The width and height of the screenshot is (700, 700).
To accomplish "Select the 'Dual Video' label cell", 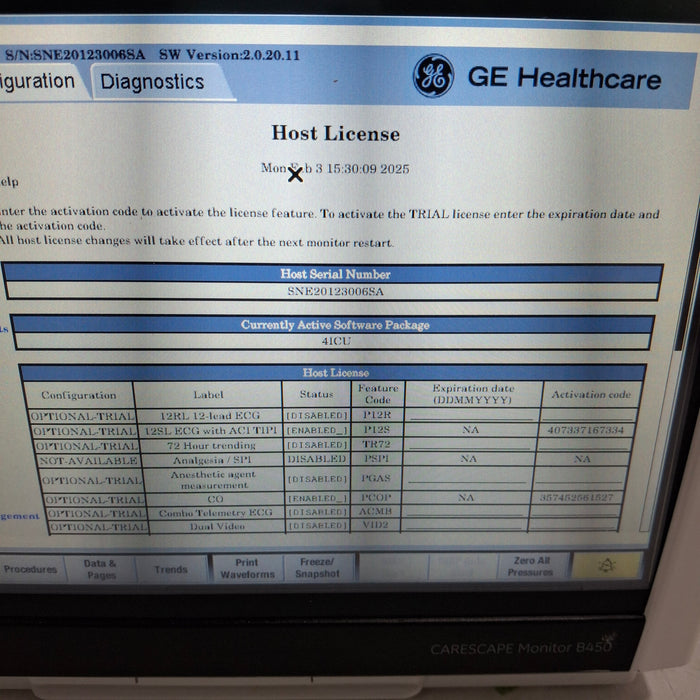I will (x=217, y=526).
